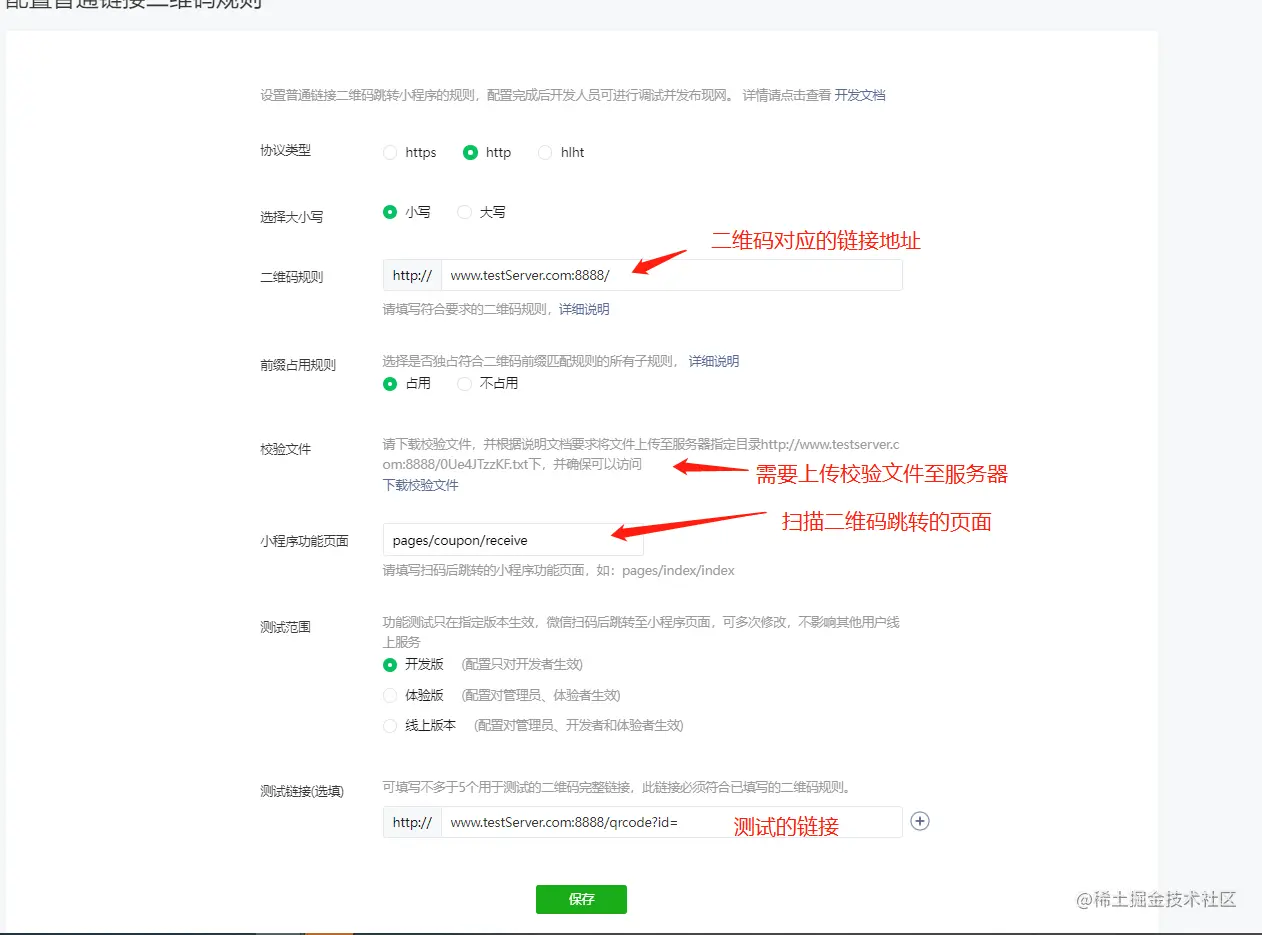Click text (配置对管理员、体验者生效)
This screenshot has width=1262, height=935.
[x=541, y=695]
